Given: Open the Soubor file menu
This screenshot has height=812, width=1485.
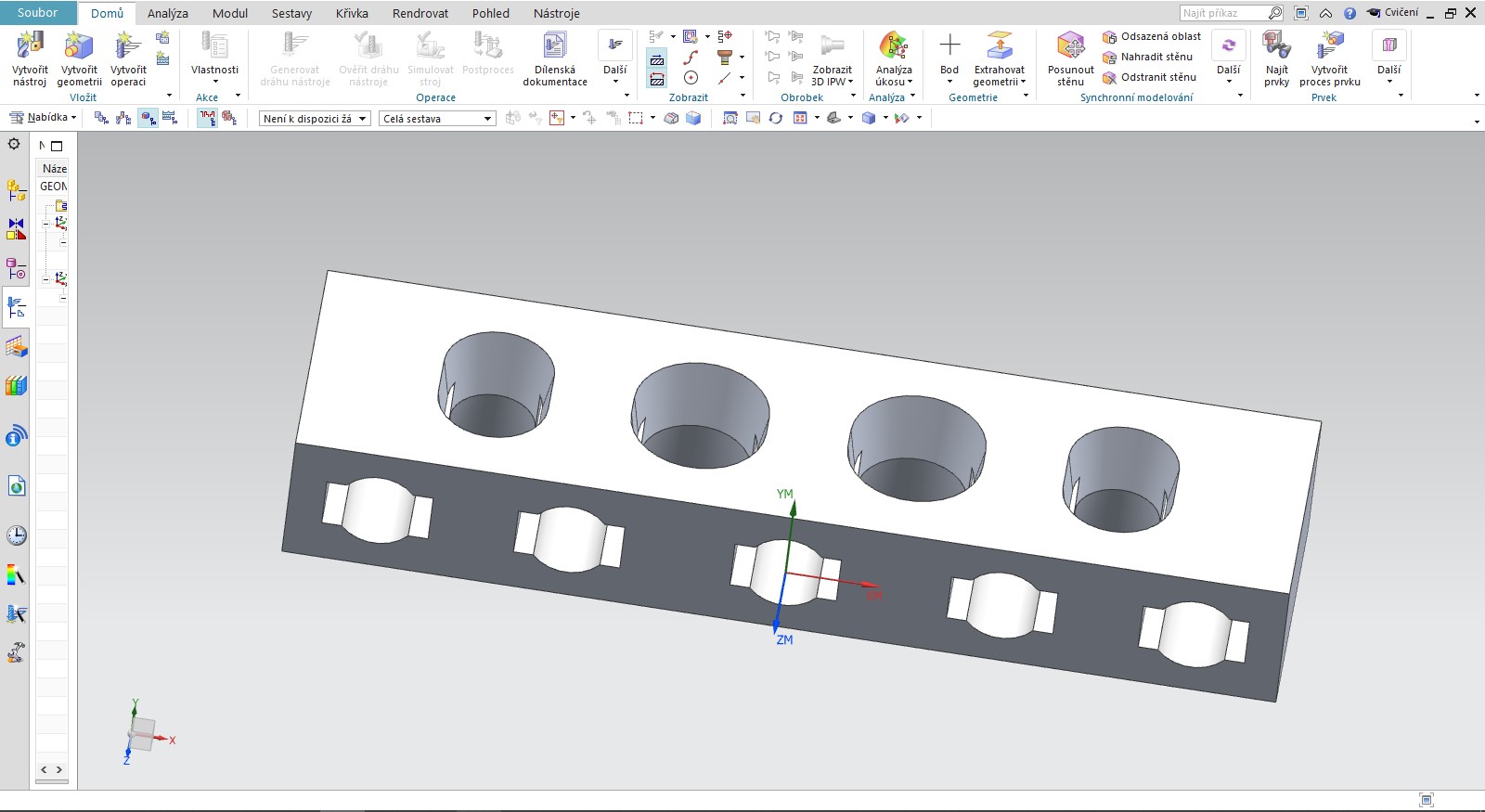Looking at the screenshot, I should click(37, 13).
